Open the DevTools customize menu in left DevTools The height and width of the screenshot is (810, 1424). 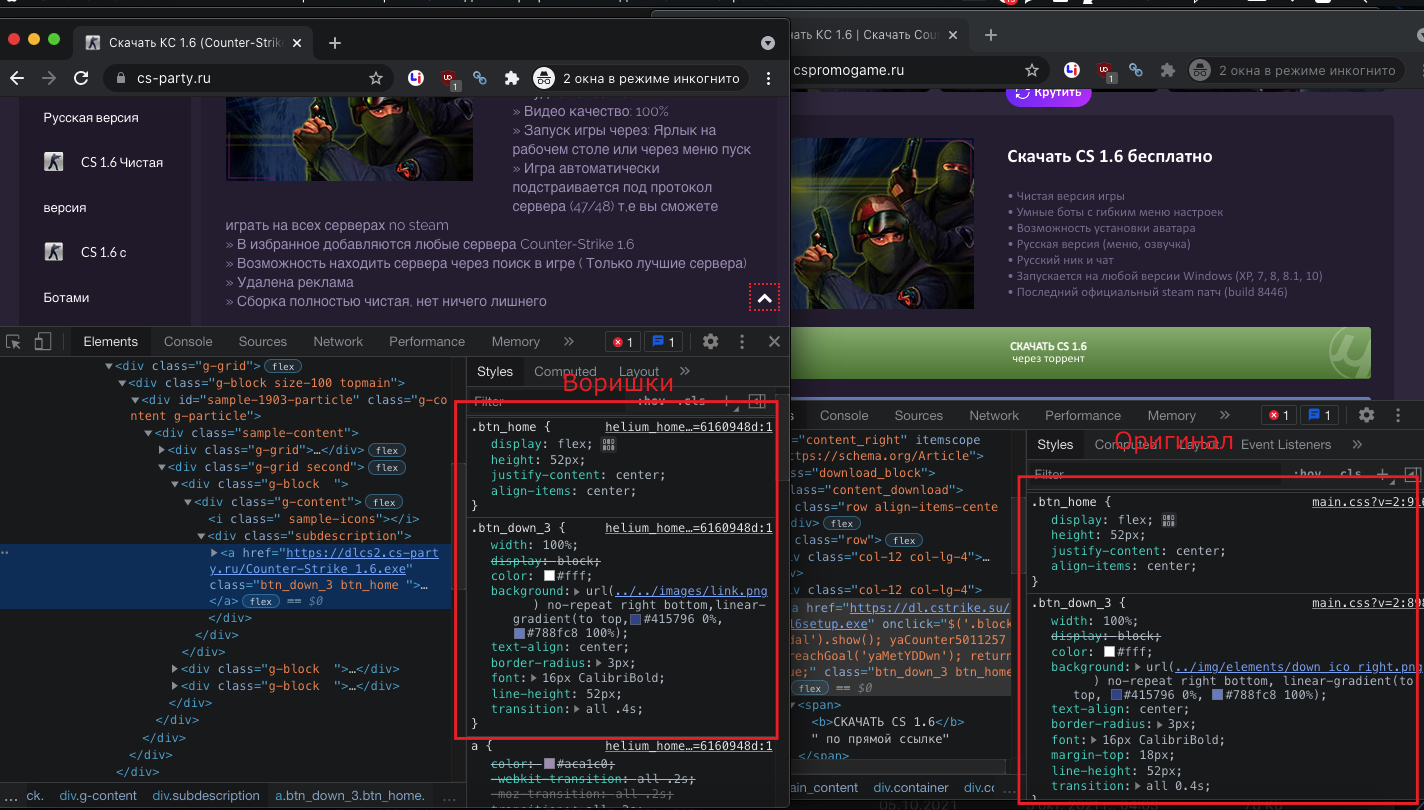click(742, 342)
